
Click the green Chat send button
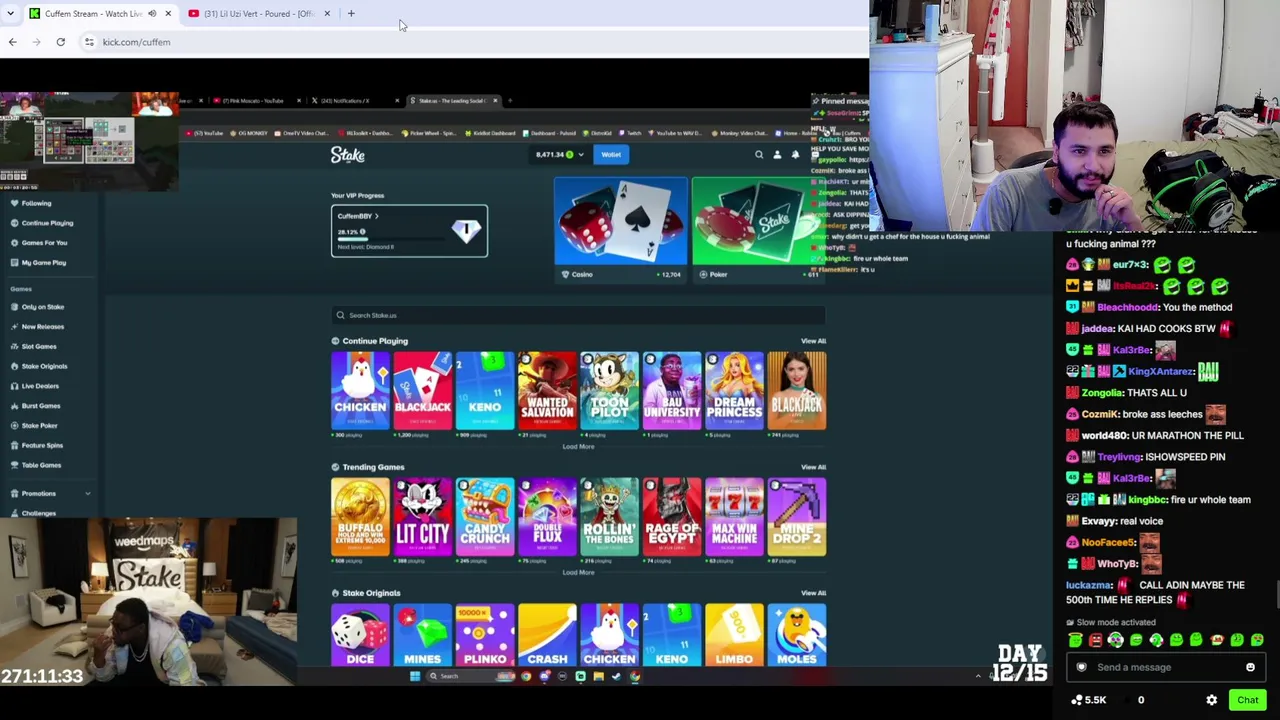(1247, 700)
